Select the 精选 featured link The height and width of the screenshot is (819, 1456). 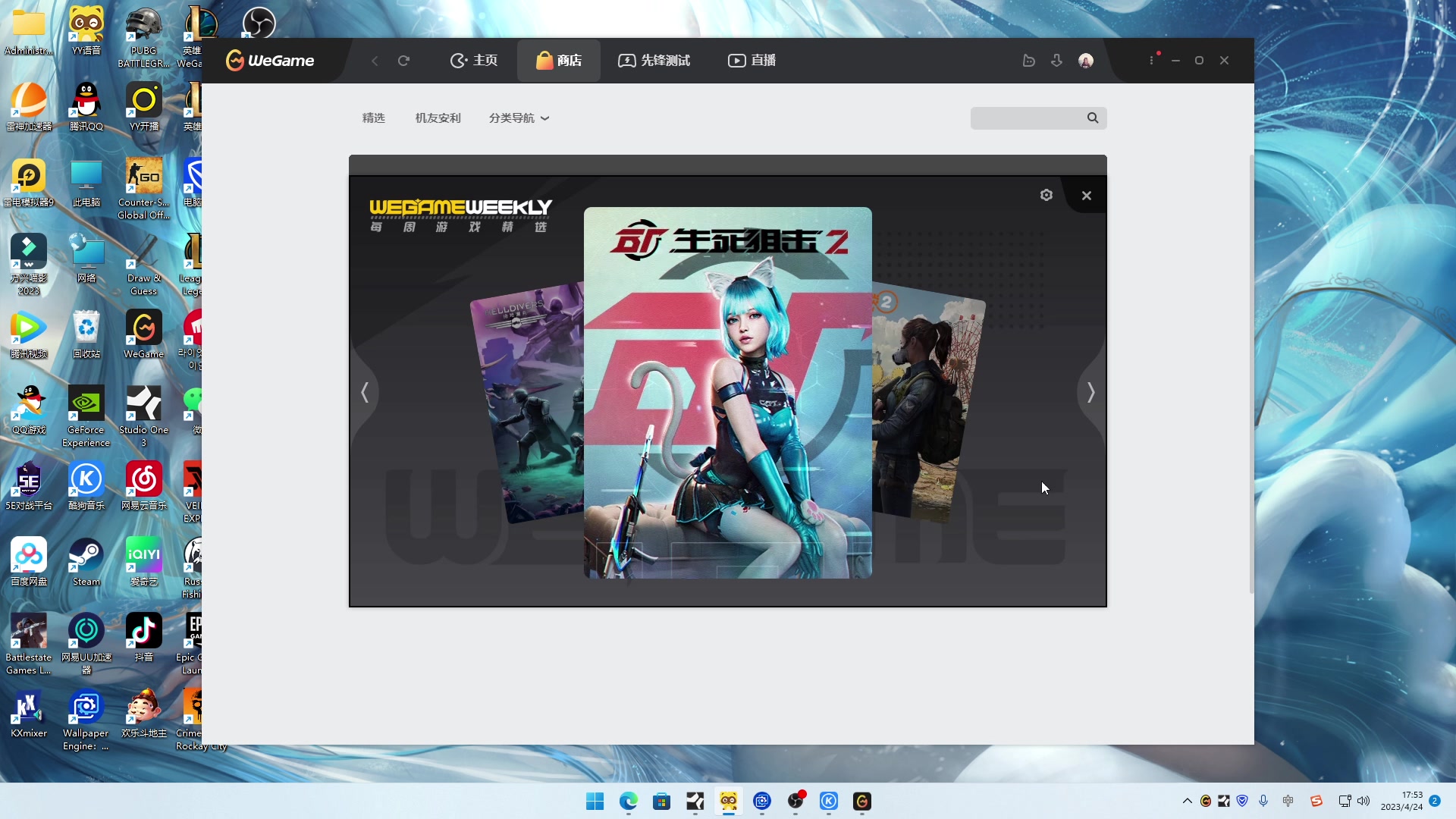pos(373,118)
